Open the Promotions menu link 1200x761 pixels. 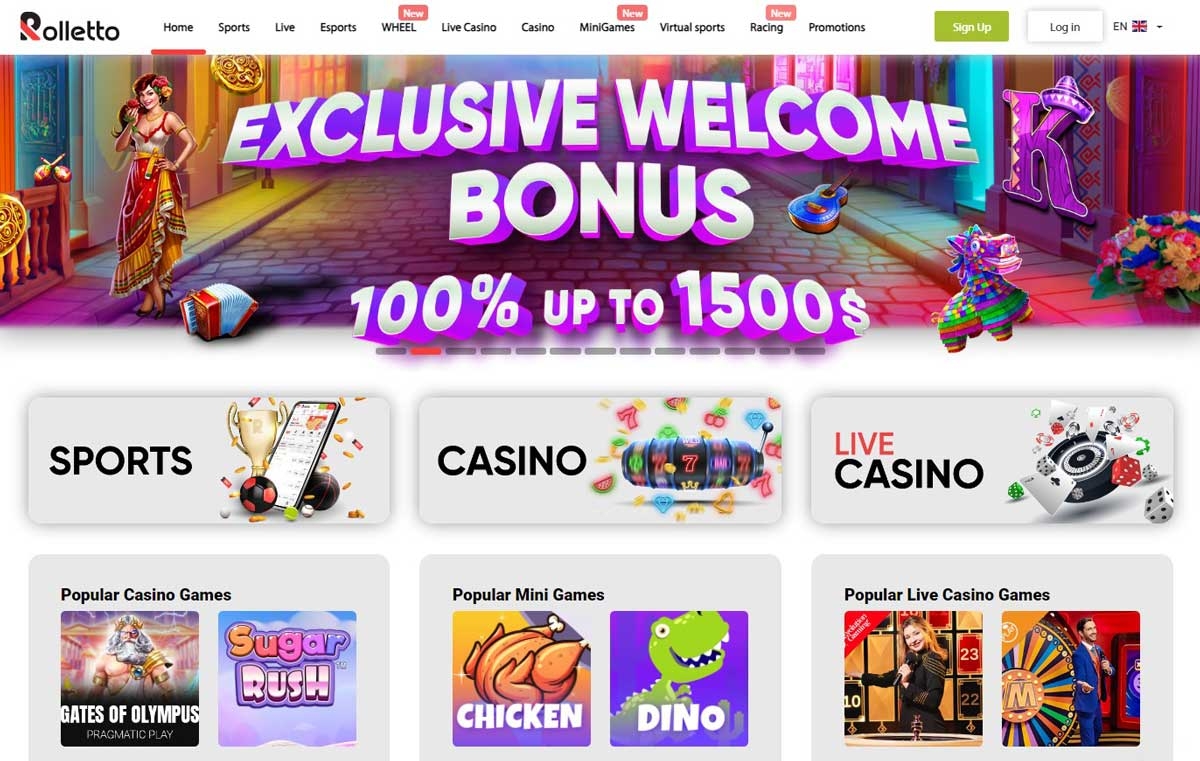coord(837,27)
